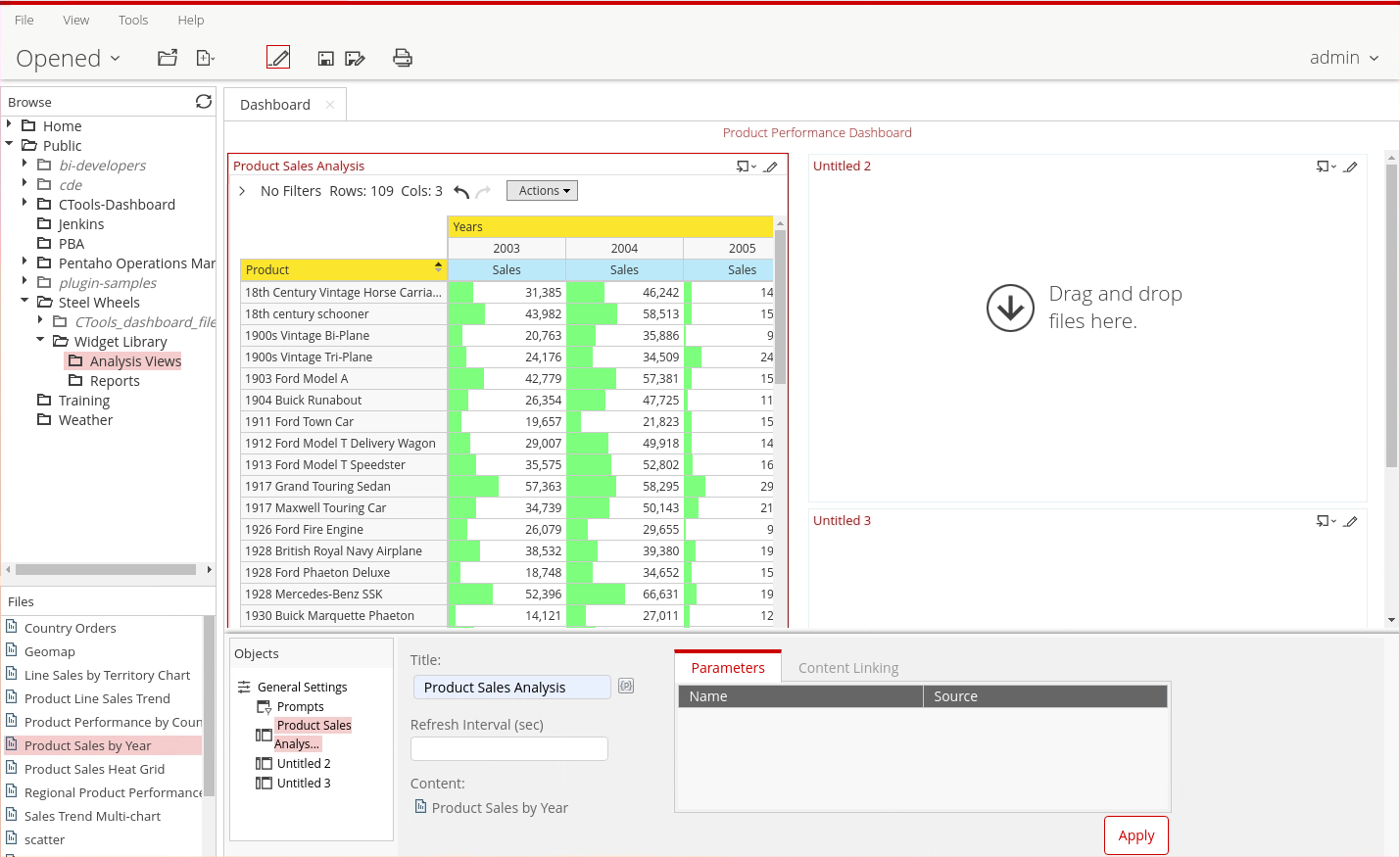The height and width of the screenshot is (857, 1400).
Task: Click the Refresh Interval input field
Action: (x=509, y=748)
